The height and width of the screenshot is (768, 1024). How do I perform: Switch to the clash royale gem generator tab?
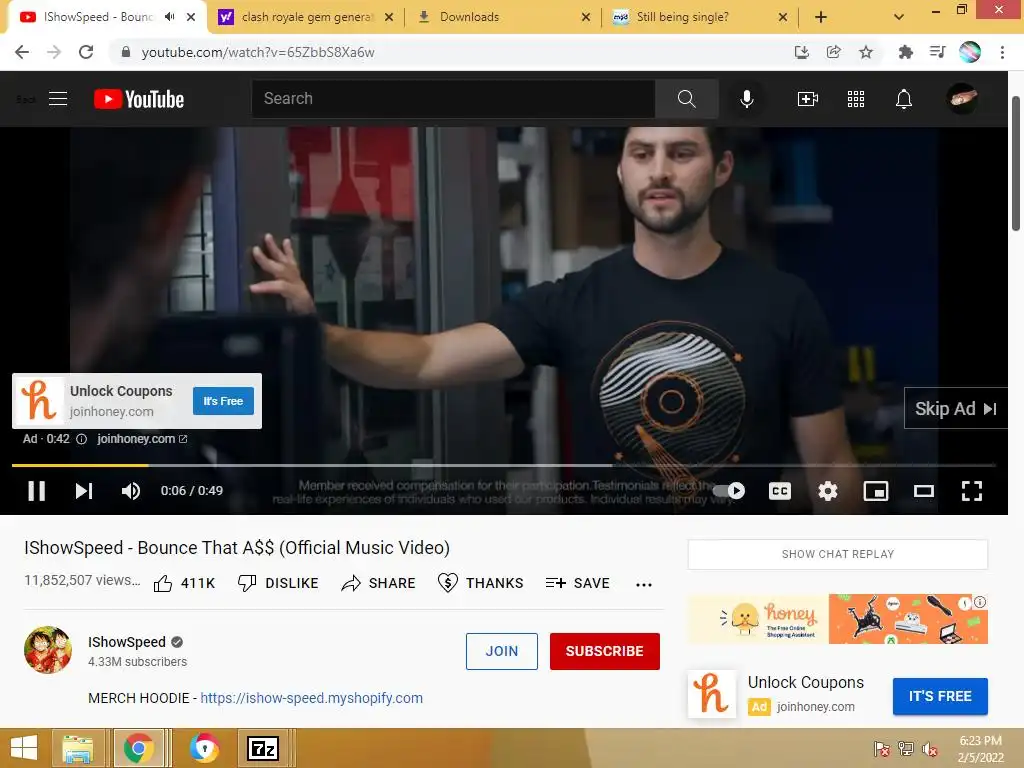tap(306, 17)
